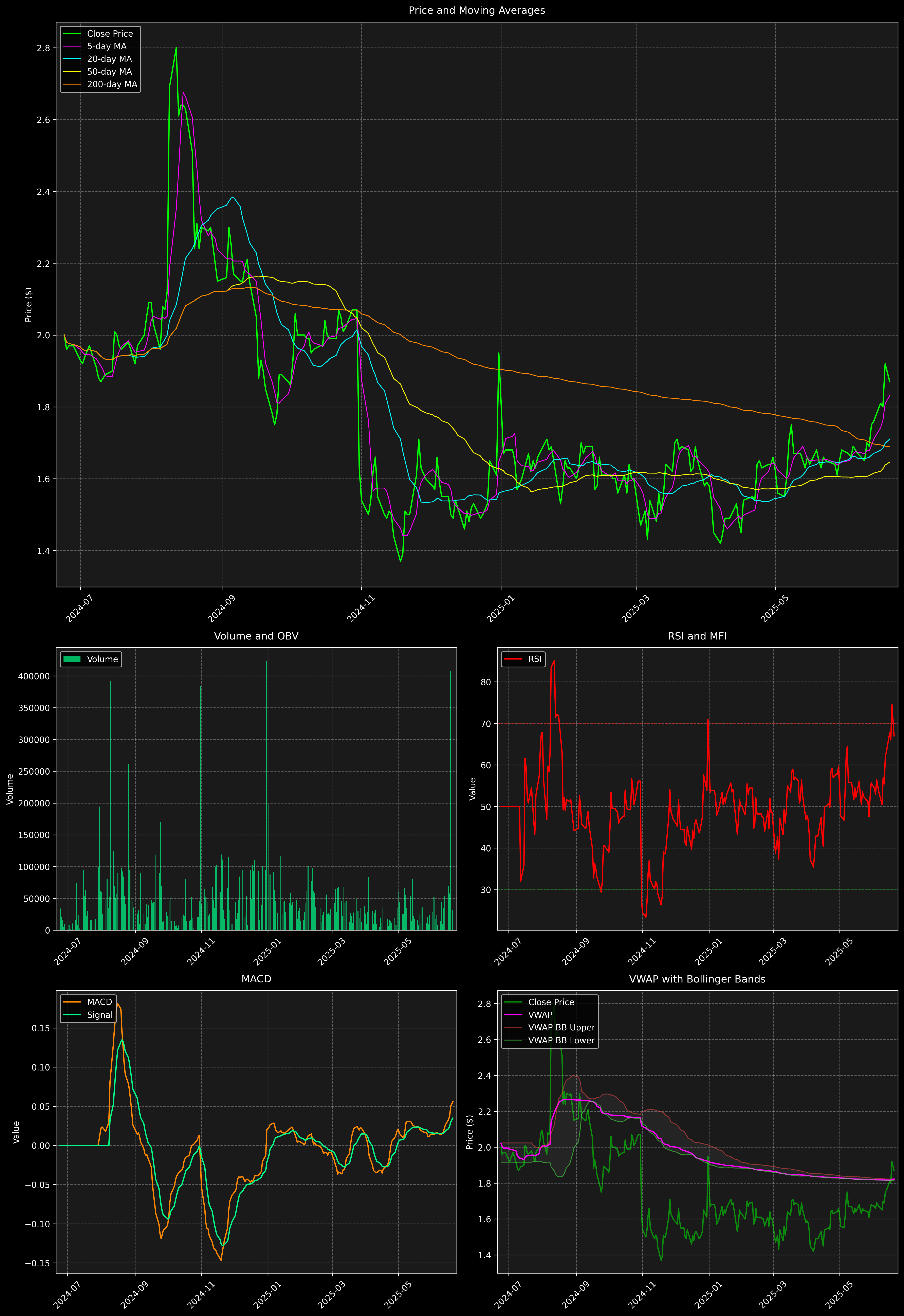
Task: Click the 'Price ($)' axis label on the VWAP chart
Action: click(469, 1132)
